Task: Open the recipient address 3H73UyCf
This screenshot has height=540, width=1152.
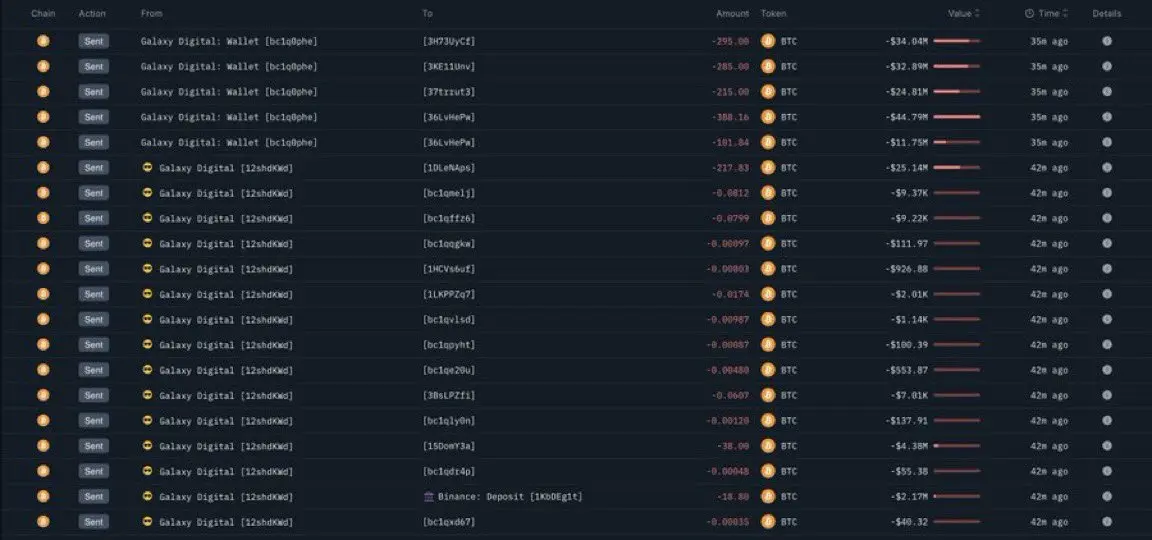Action: 449,41
